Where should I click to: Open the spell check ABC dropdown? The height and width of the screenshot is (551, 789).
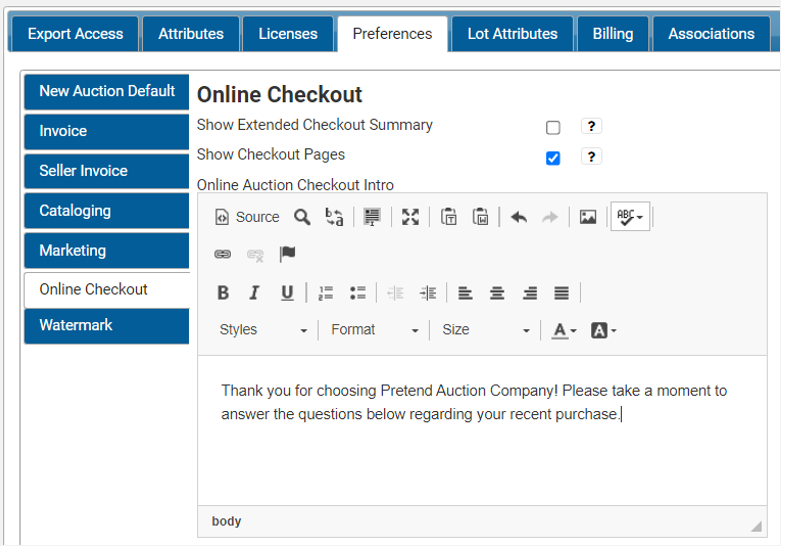tap(630, 217)
